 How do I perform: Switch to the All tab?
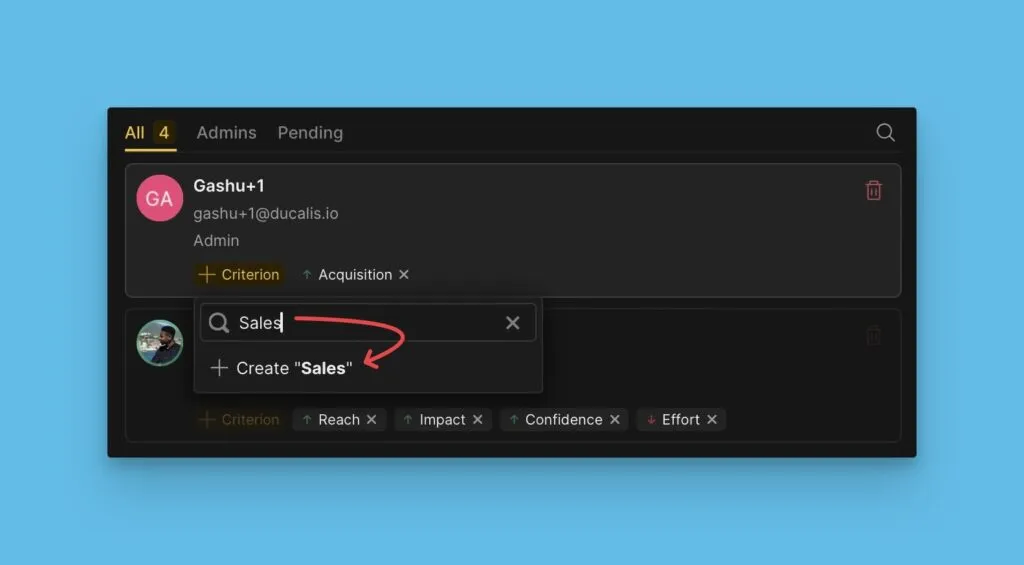tap(135, 132)
